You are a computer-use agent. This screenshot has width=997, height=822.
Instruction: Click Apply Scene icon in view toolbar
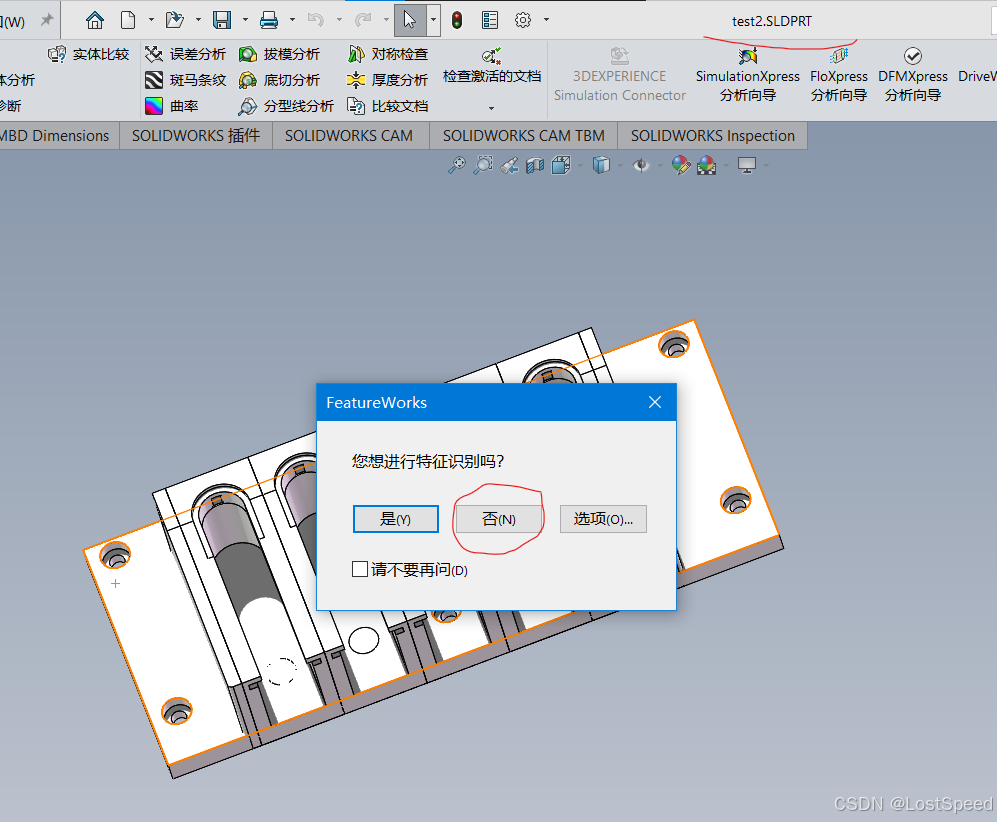tap(706, 165)
